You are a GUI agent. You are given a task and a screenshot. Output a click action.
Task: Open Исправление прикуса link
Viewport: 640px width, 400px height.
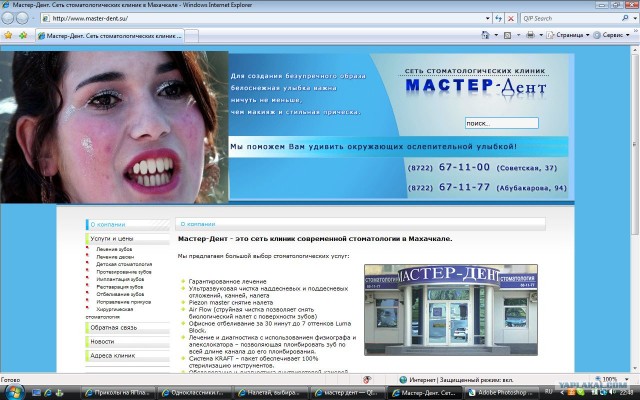tap(124, 302)
